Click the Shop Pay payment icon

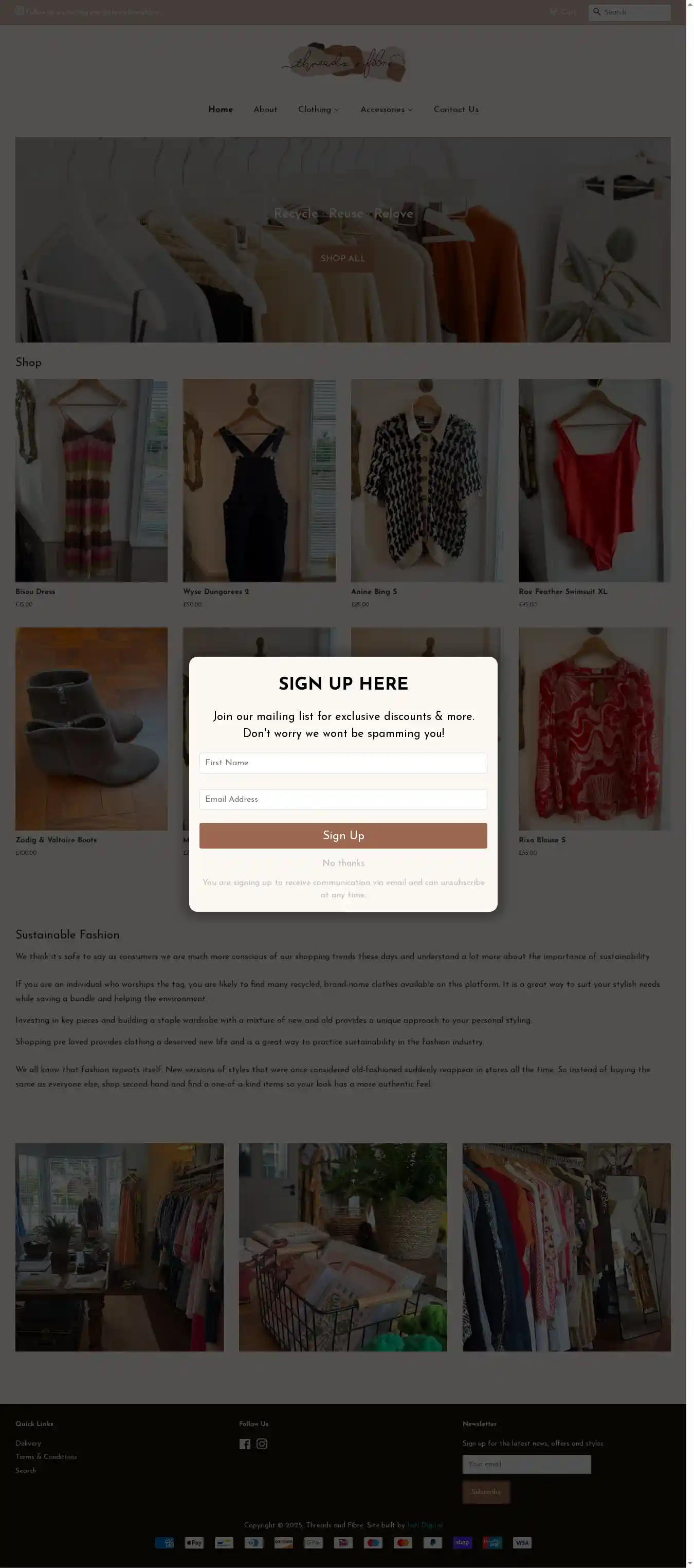coord(462,1542)
